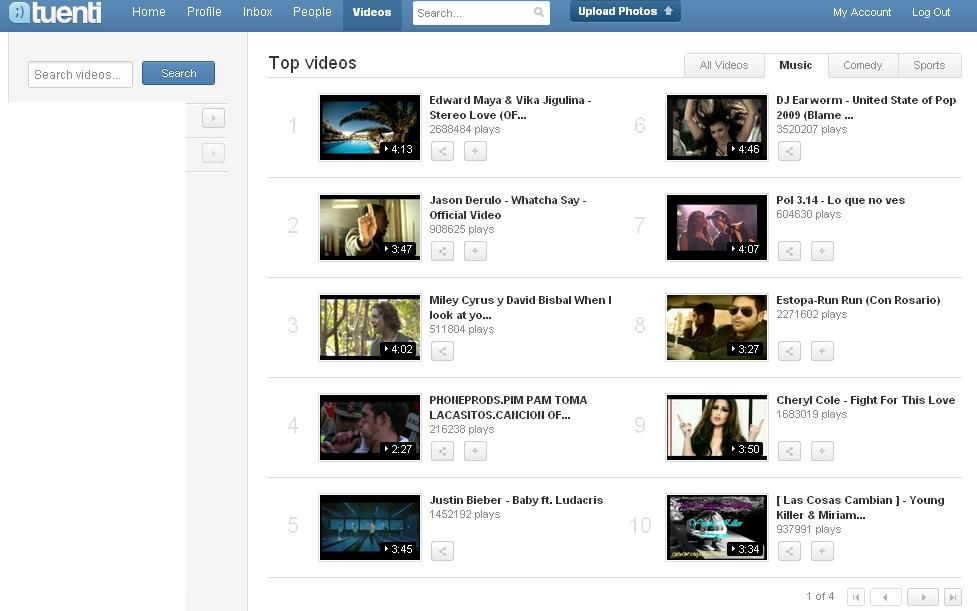This screenshot has height=611, width=977.
Task: Share the DJ Earworm United State of Pop video
Action: click(x=789, y=151)
